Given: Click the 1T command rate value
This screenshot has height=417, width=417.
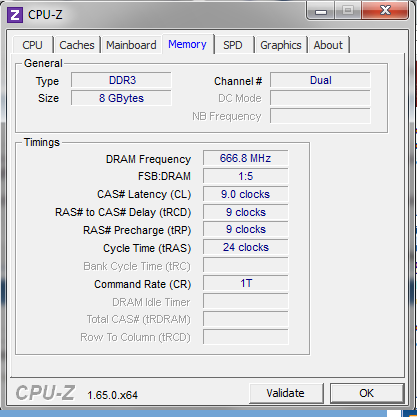Looking at the screenshot, I should 246,283.
